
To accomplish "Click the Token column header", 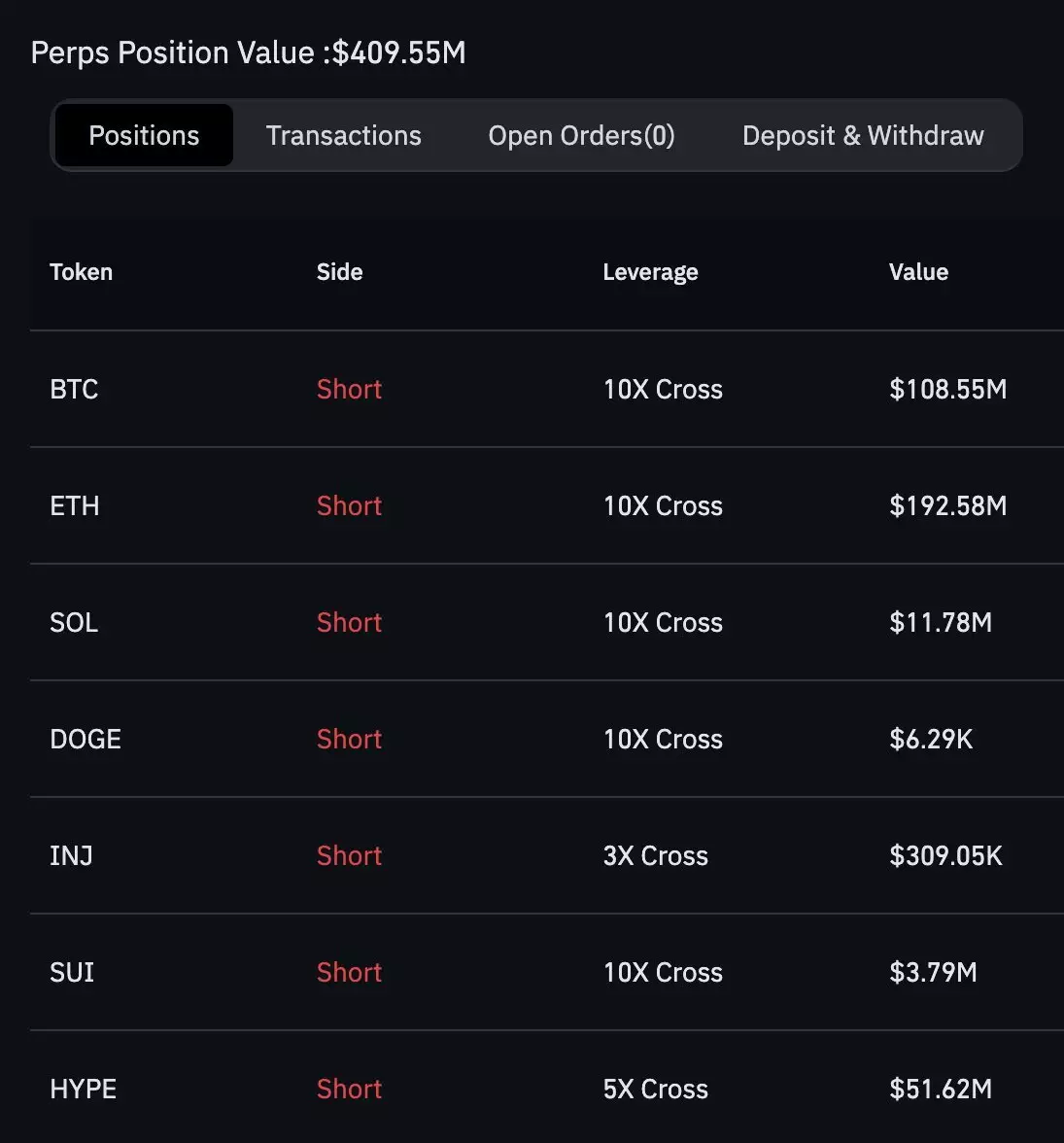I will [x=81, y=272].
